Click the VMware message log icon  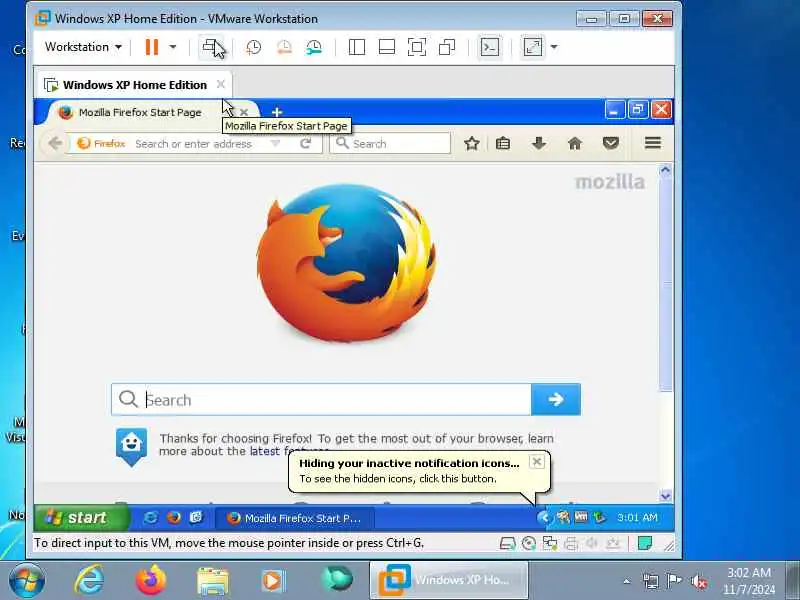645,543
